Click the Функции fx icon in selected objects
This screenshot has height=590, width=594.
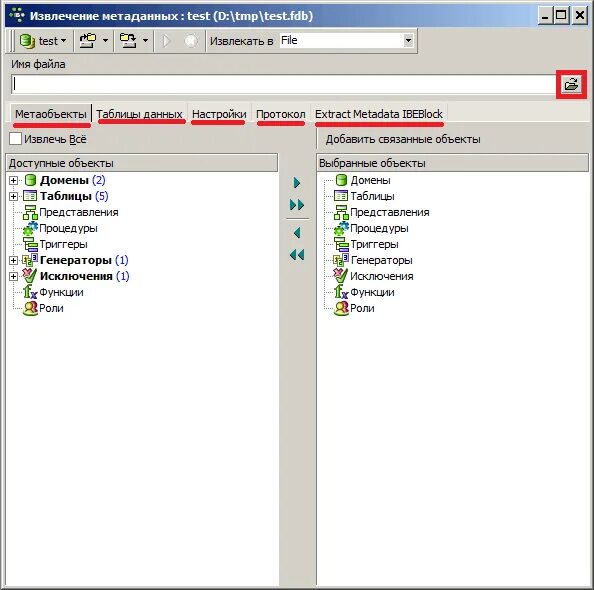point(341,292)
